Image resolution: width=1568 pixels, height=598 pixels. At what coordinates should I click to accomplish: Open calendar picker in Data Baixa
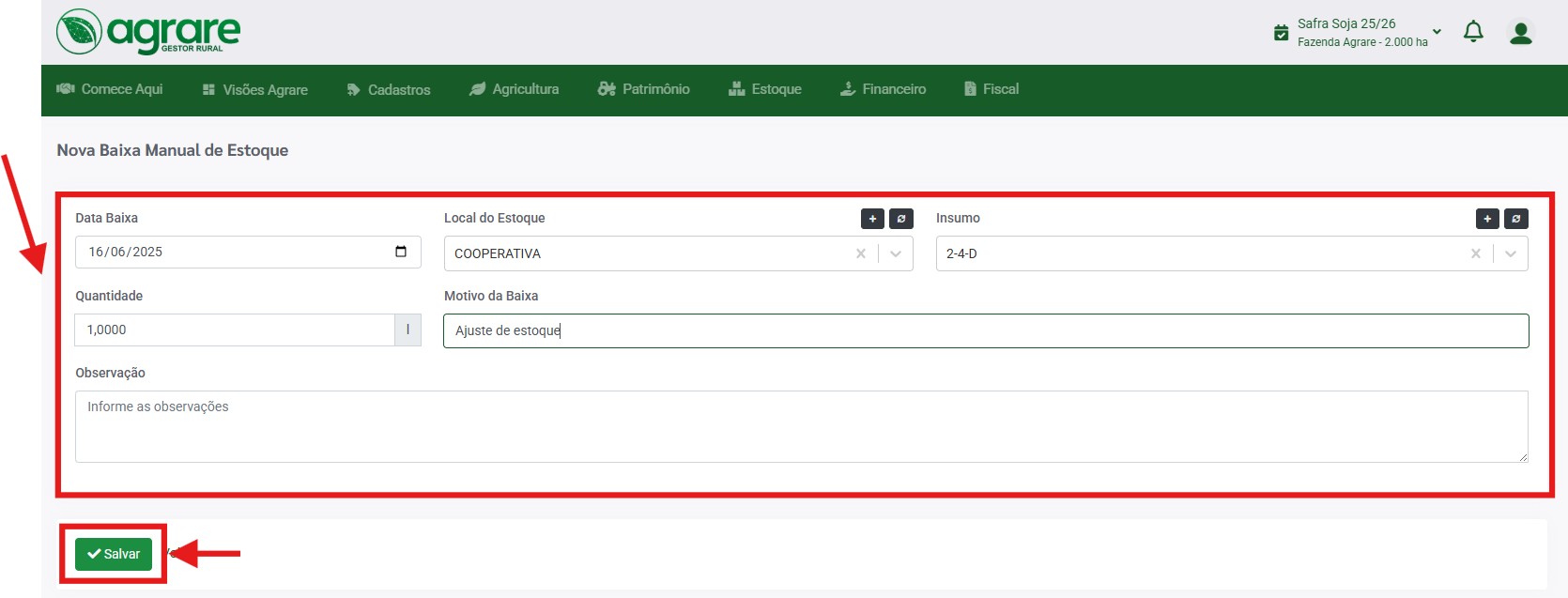click(401, 252)
